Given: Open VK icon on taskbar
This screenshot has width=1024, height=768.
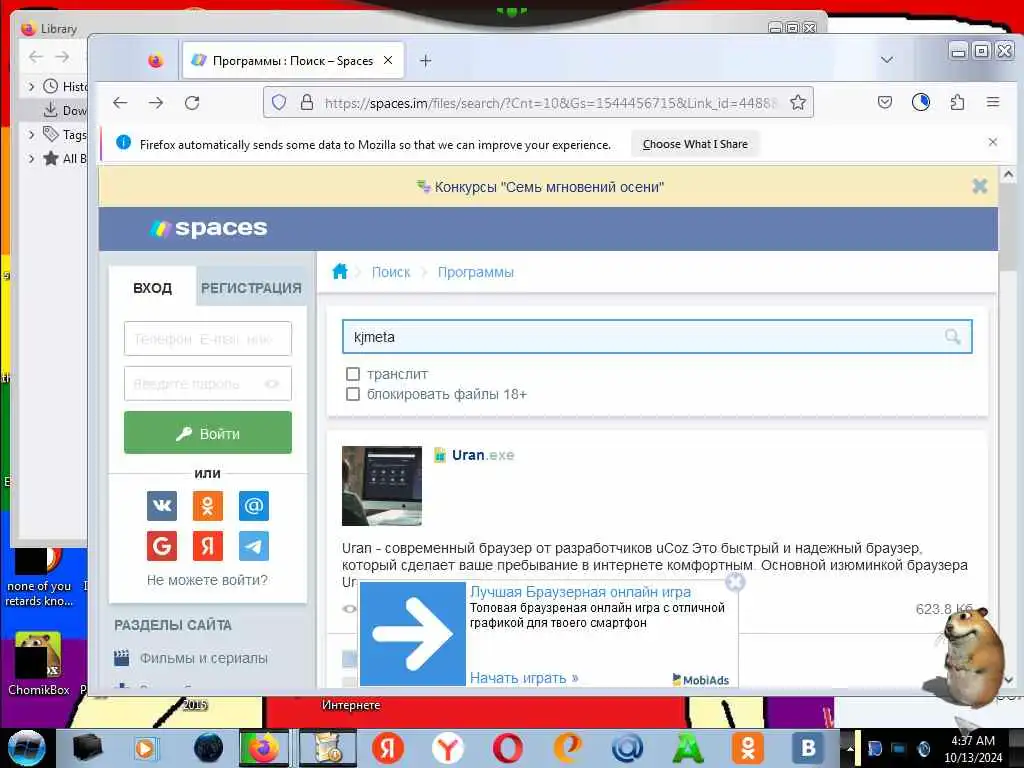Looking at the screenshot, I should (808, 748).
